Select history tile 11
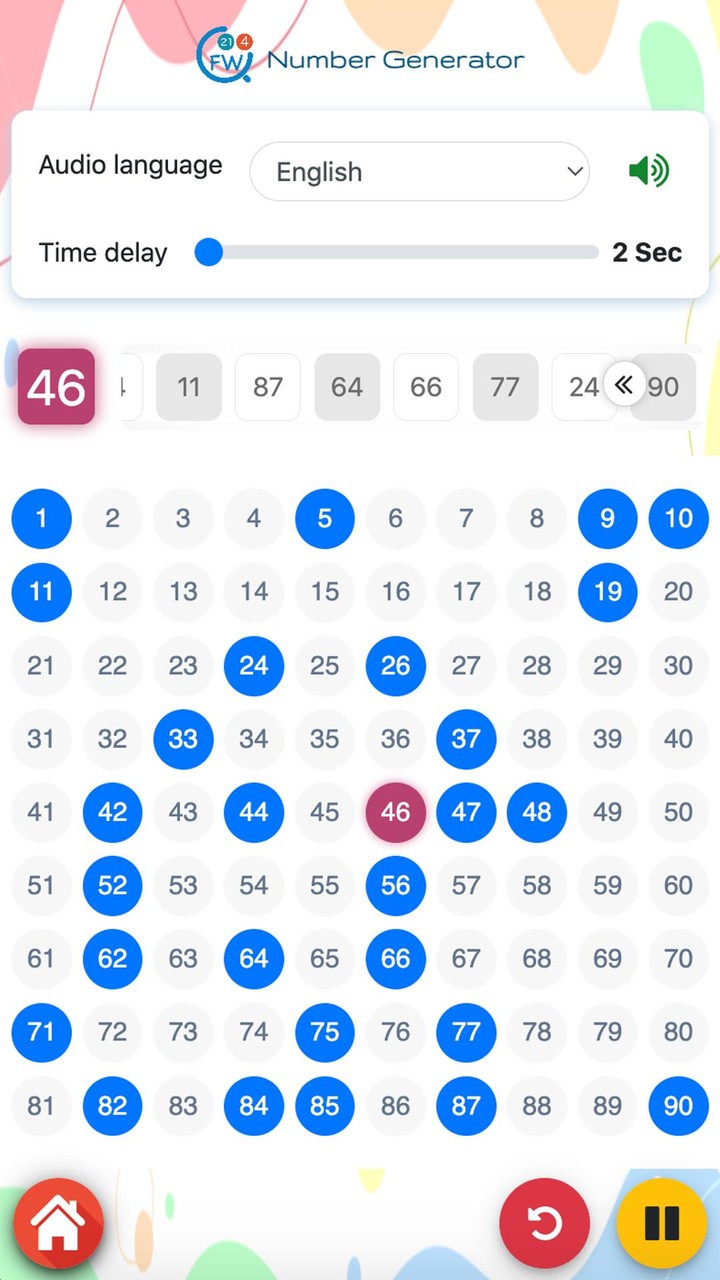720x1280 pixels. [x=189, y=387]
